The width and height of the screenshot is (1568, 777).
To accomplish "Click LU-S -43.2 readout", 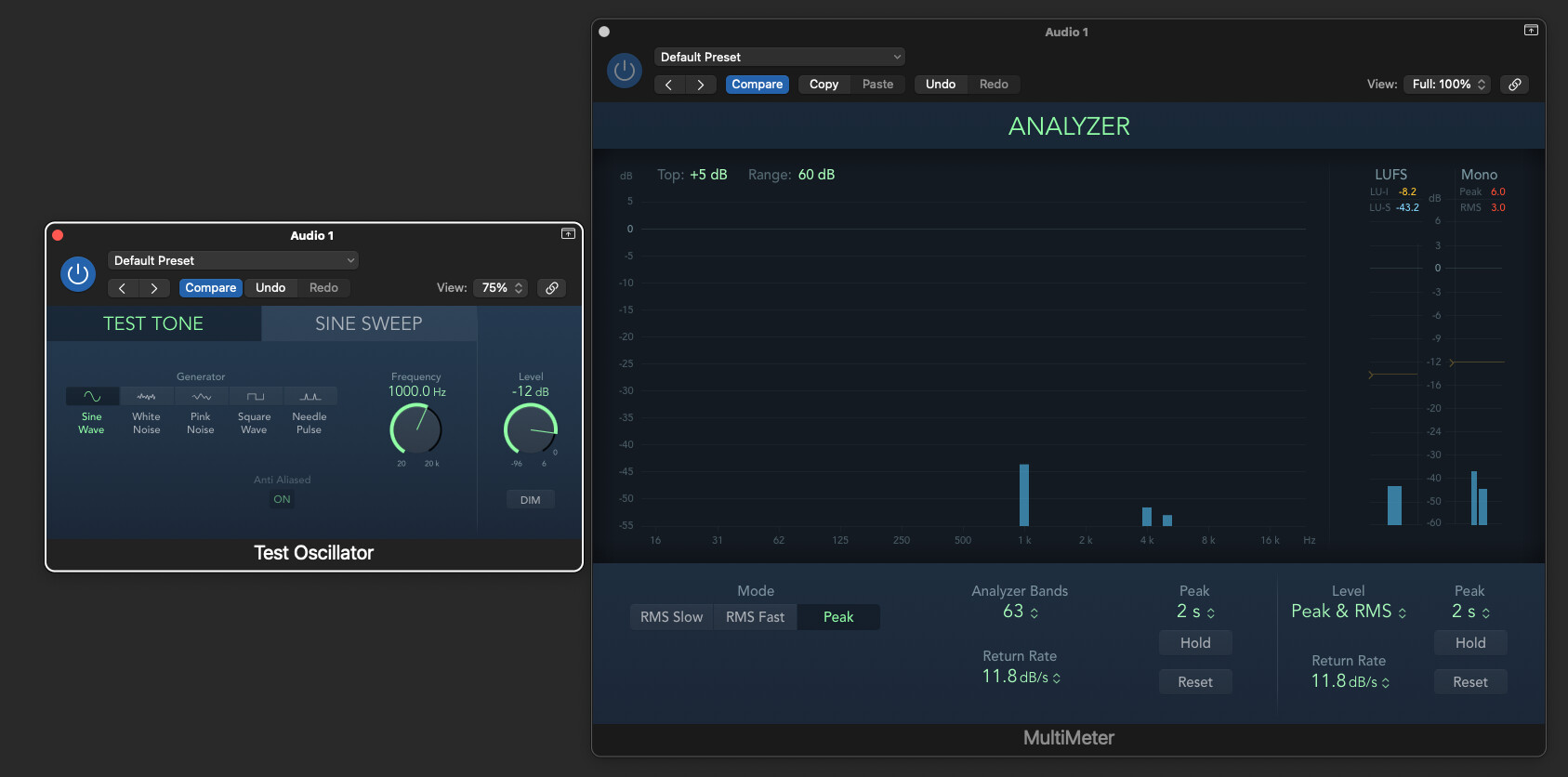I will point(1407,208).
